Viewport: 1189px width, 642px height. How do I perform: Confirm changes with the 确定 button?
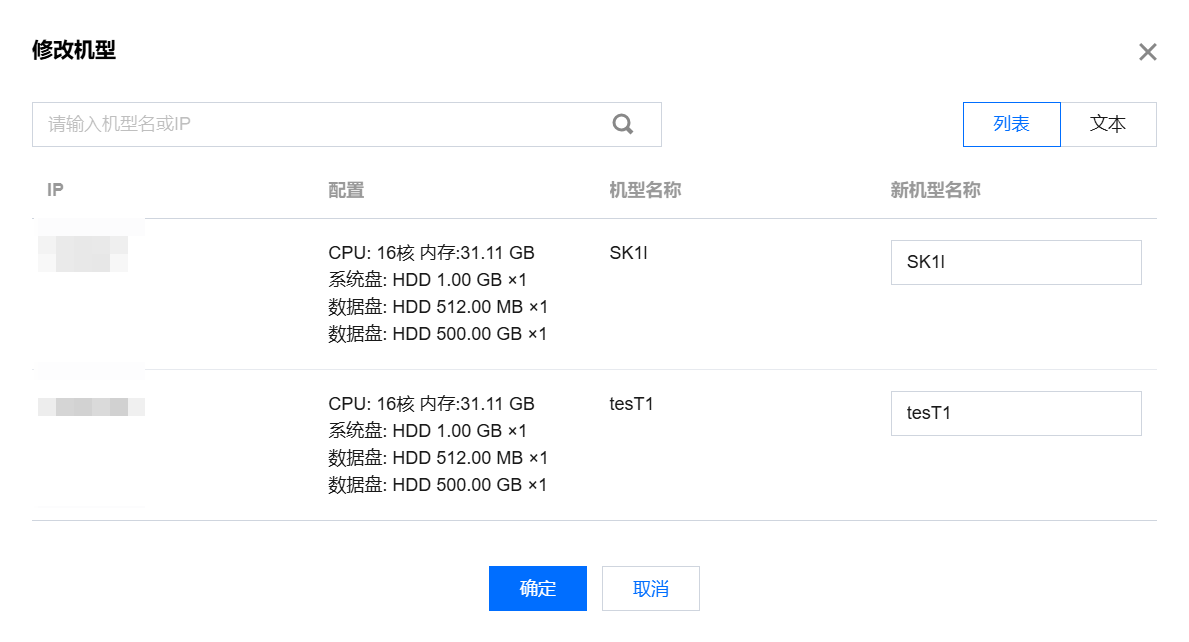[537, 588]
